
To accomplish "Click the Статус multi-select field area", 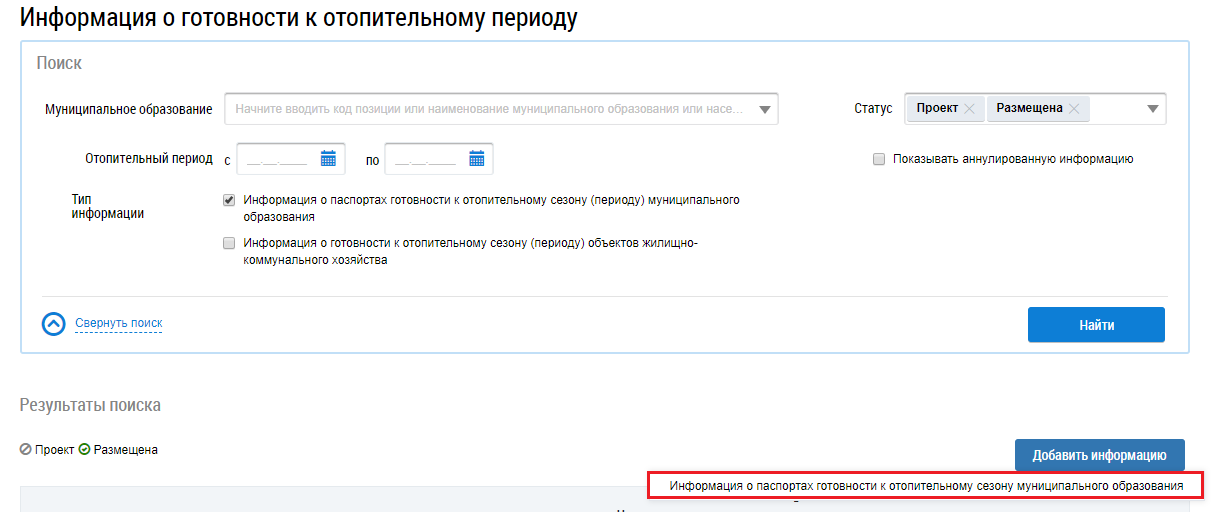I will 1035,109.
